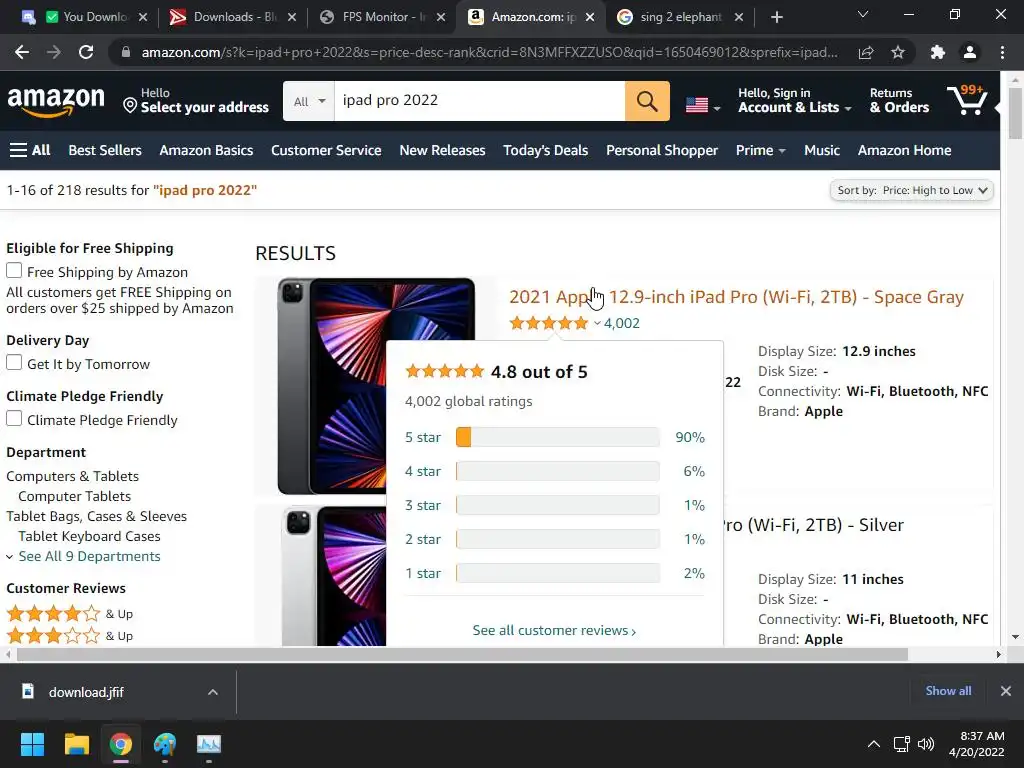
Task: Open Personal Shopper
Action: pos(662,150)
